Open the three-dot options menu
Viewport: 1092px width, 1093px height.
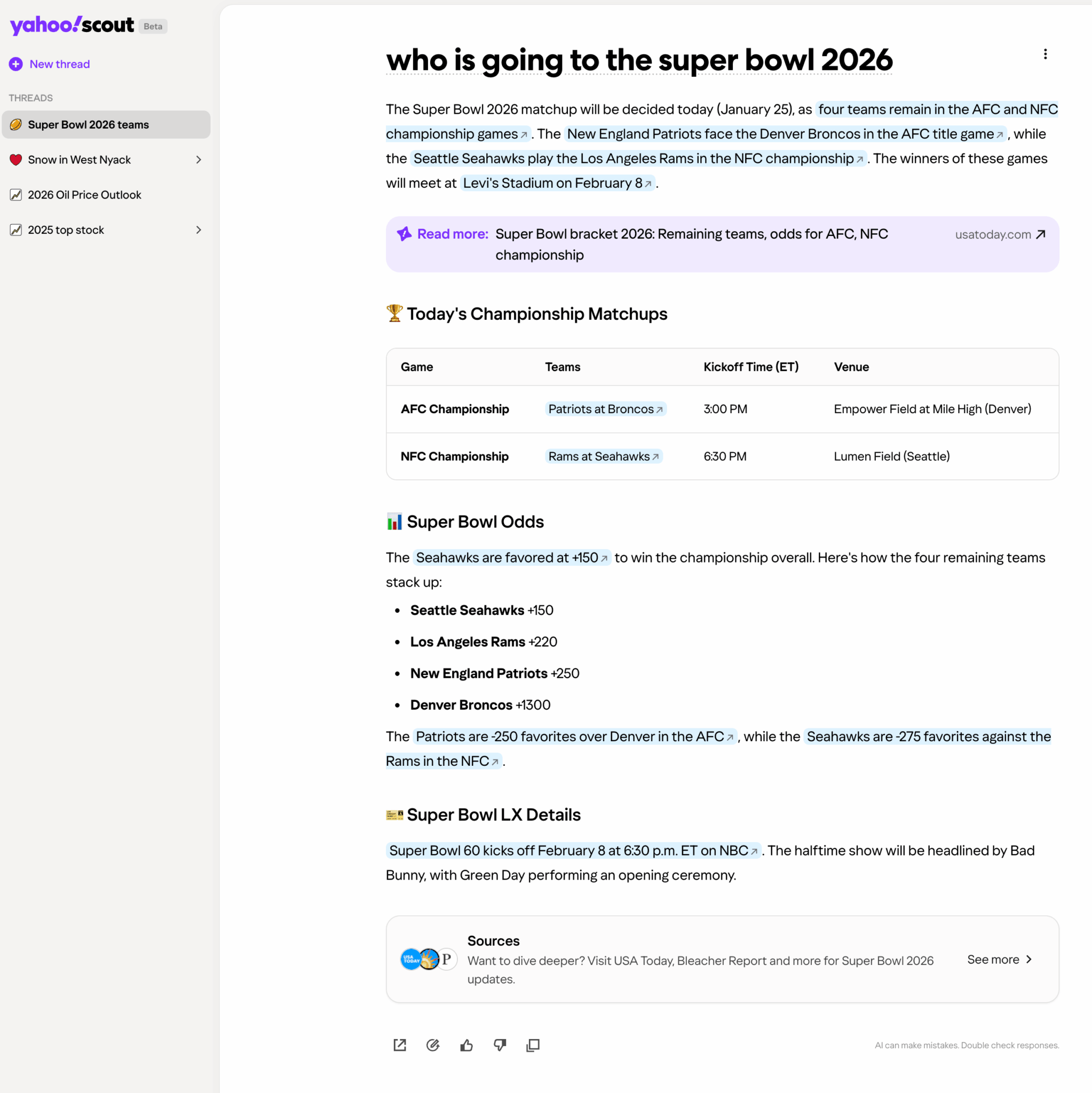[1045, 54]
